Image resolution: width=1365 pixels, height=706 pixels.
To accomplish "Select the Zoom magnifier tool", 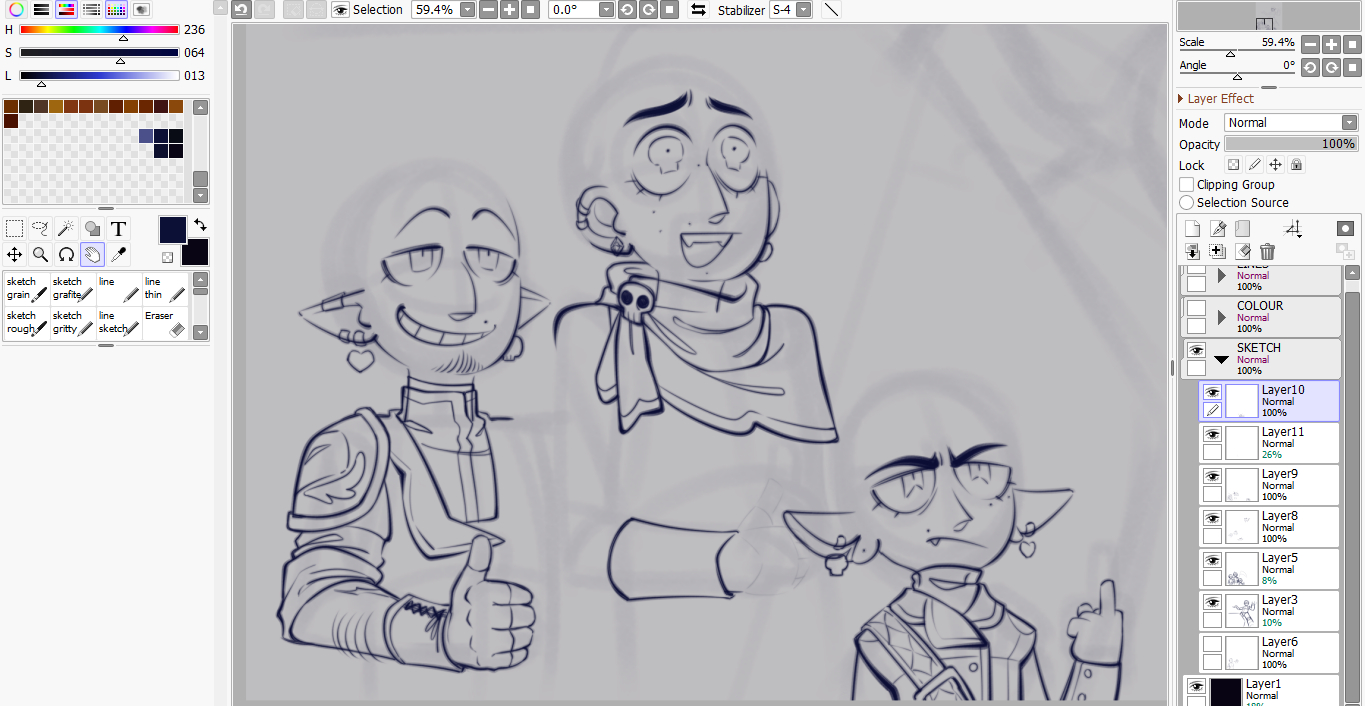I will (x=40, y=254).
